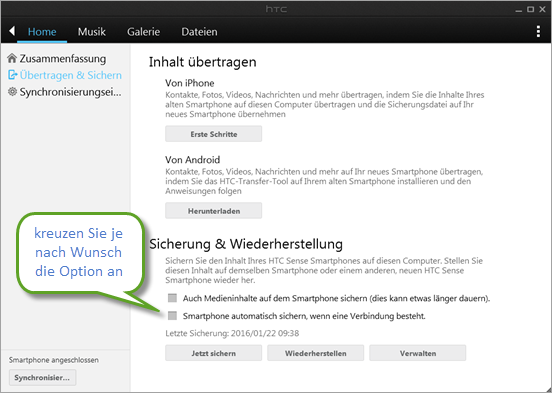The height and width of the screenshot is (393, 552).
Task: Open the Dateien tab
Action: tap(199, 32)
